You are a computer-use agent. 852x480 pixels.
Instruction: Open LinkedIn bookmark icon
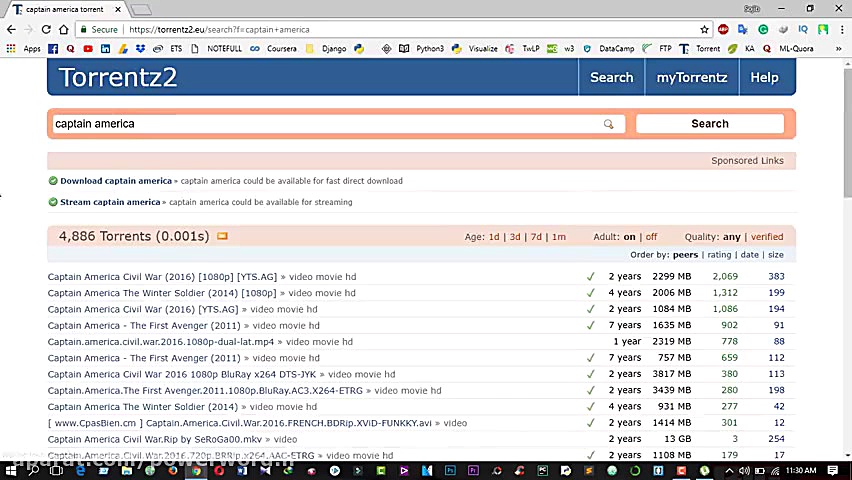click(x=105, y=48)
